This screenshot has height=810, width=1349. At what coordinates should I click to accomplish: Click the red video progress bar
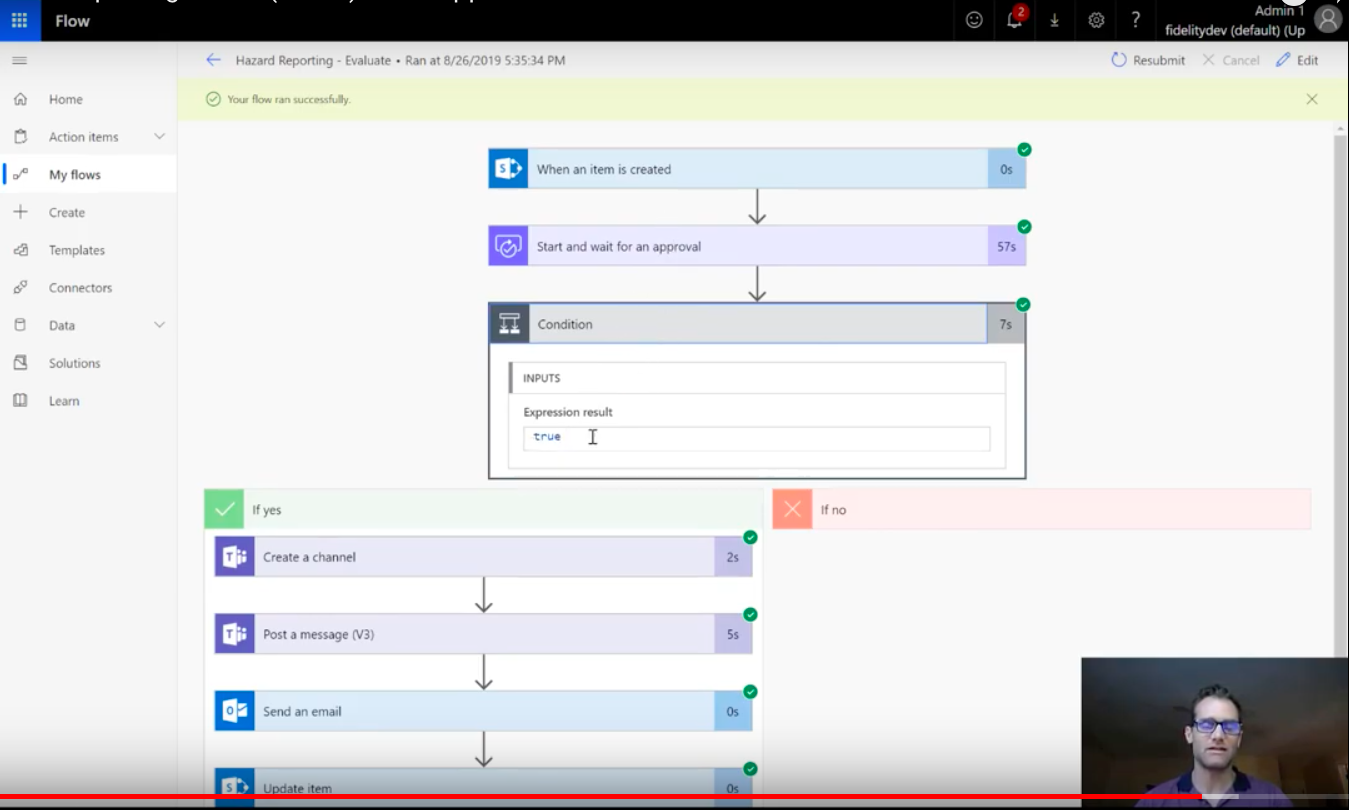[x=600, y=797]
